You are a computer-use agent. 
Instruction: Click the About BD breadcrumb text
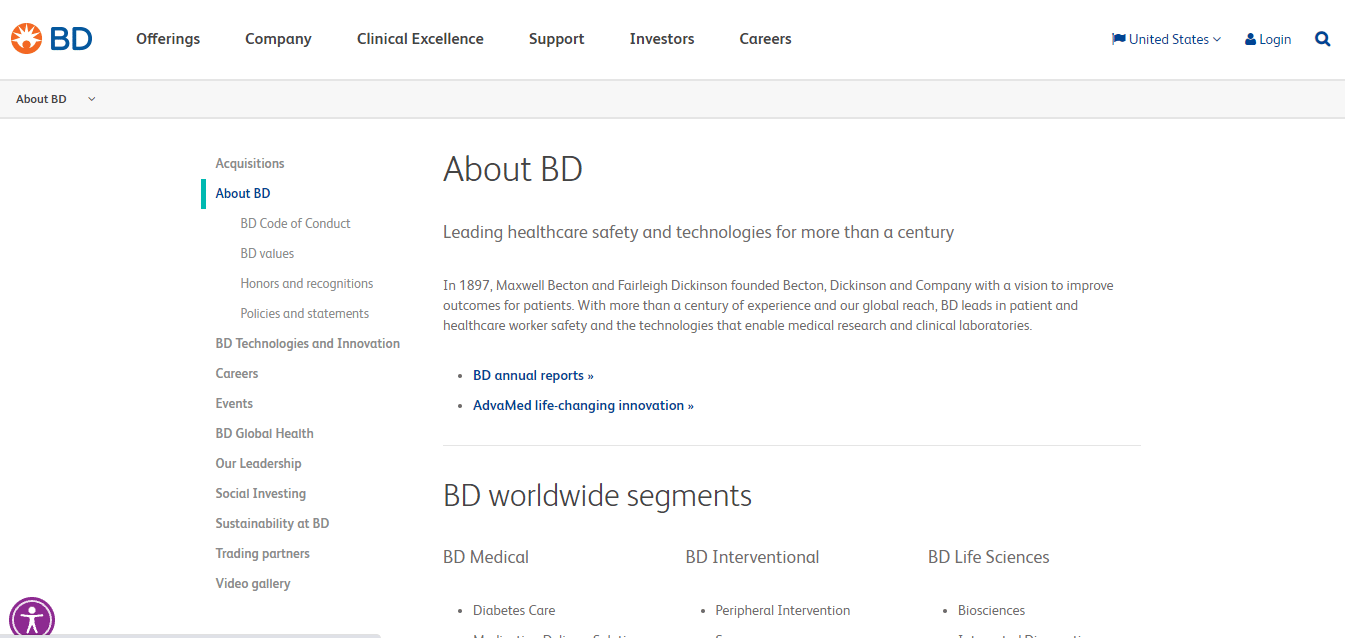[41, 99]
